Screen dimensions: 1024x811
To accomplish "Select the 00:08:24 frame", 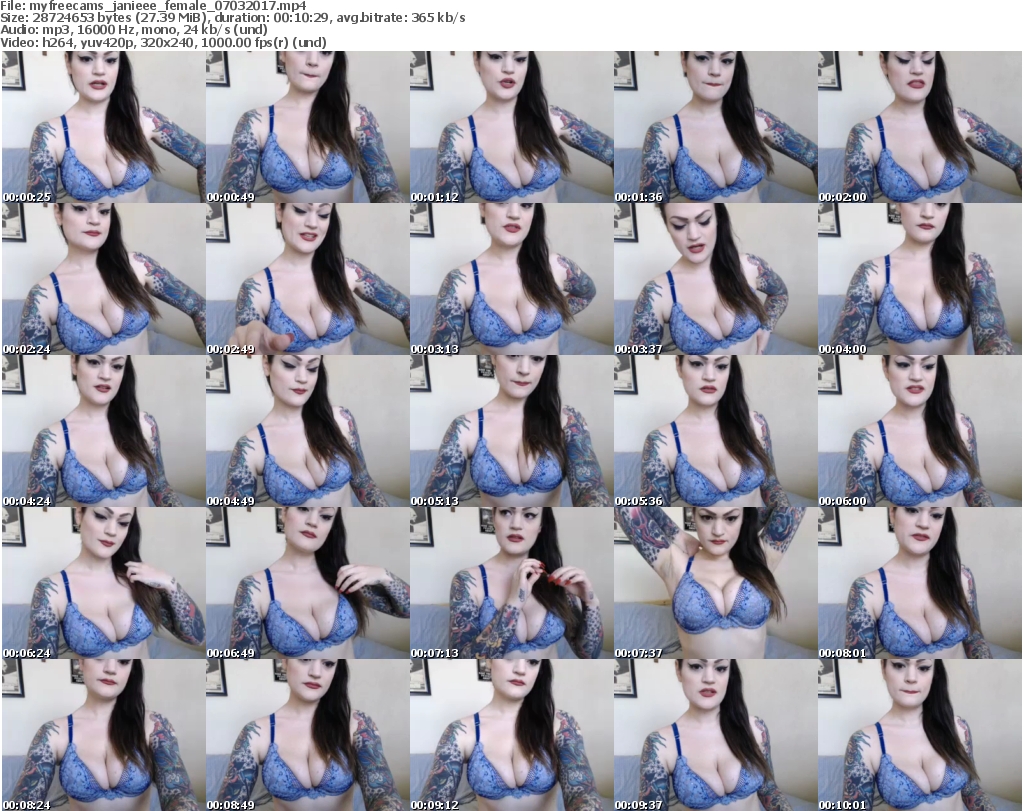I will tap(103, 735).
